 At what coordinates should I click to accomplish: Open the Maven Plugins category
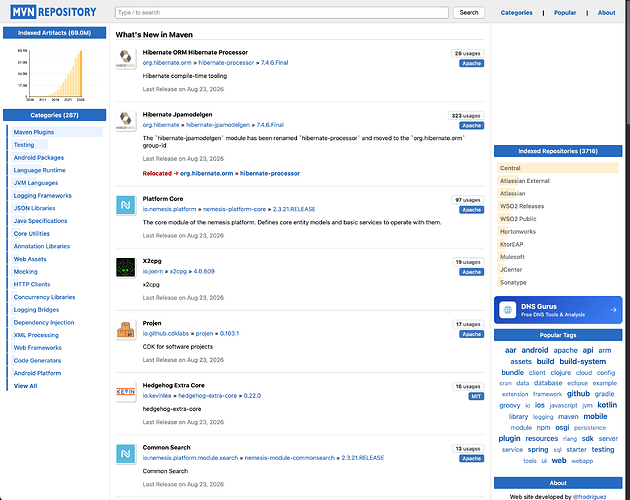34,132
